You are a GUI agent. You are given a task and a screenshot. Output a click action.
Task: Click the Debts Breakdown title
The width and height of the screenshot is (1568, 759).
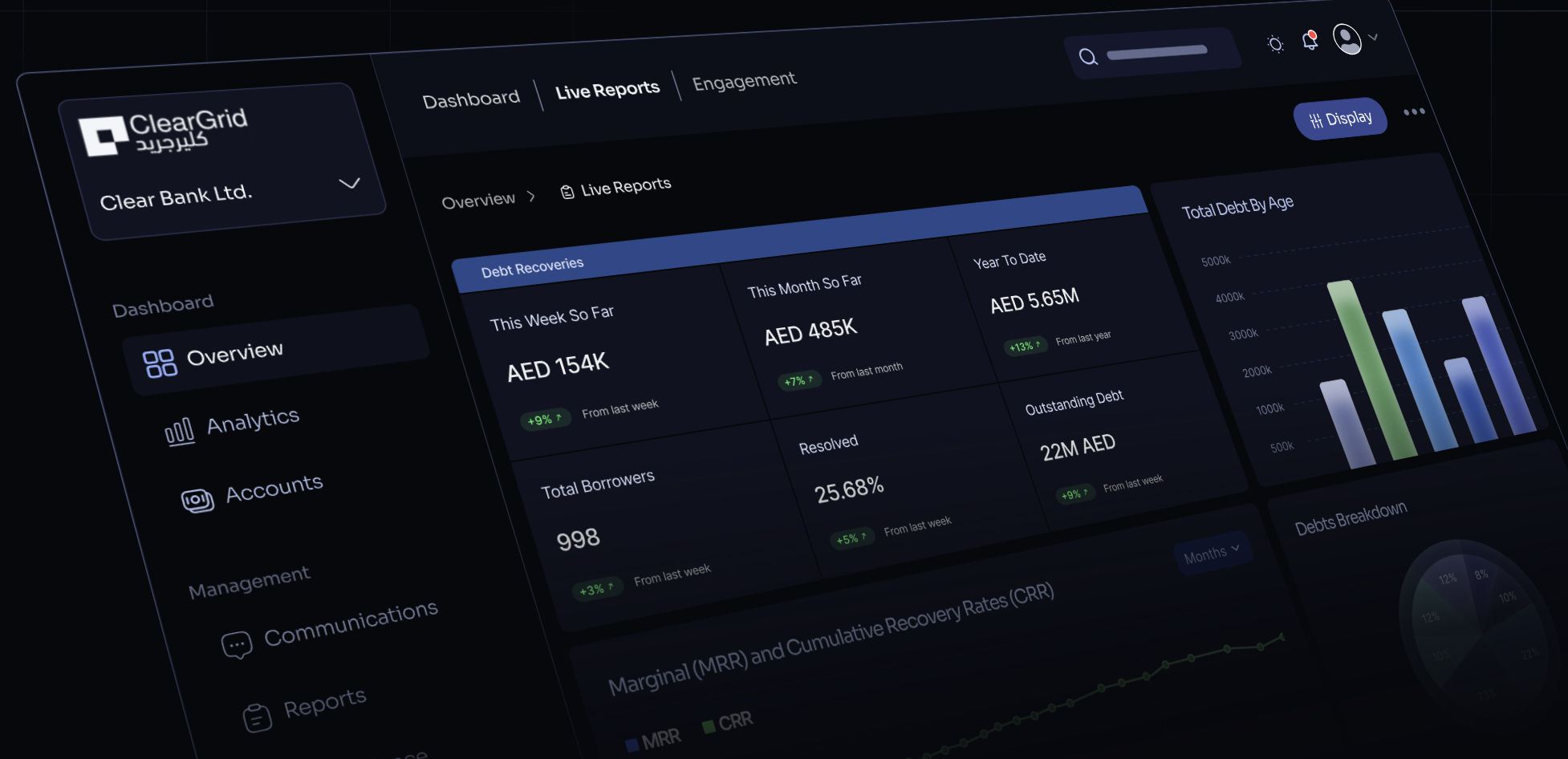click(x=1351, y=517)
